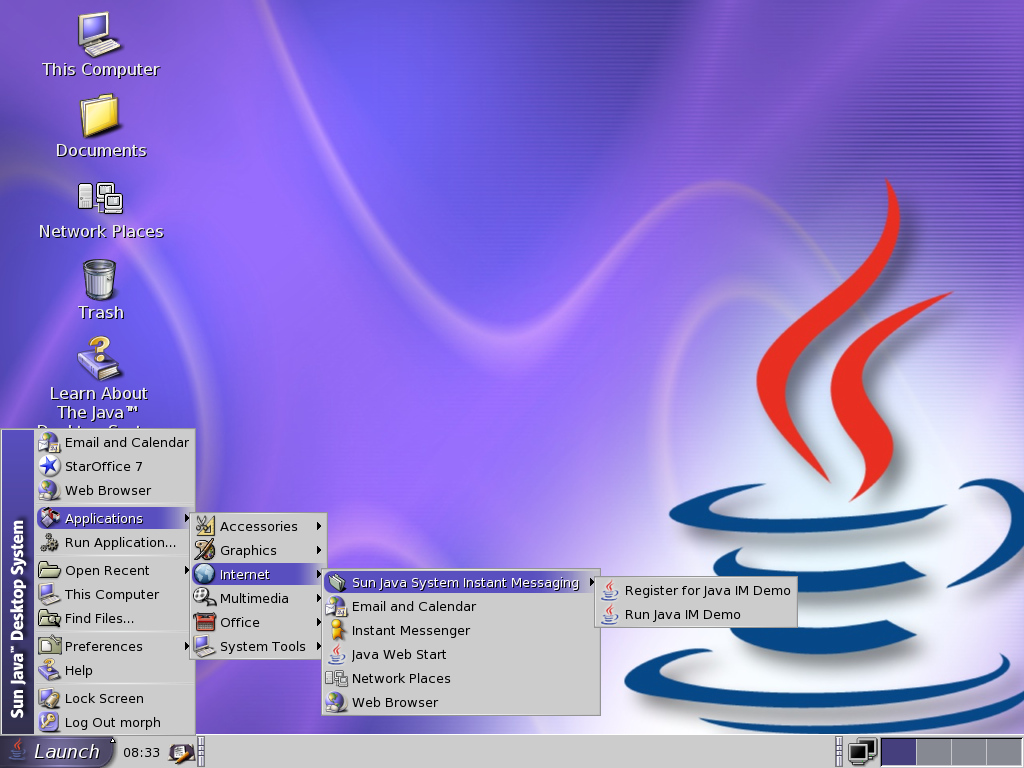Click the show desktop monitor icon in panel
The image size is (1024, 768).
[862, 752]
